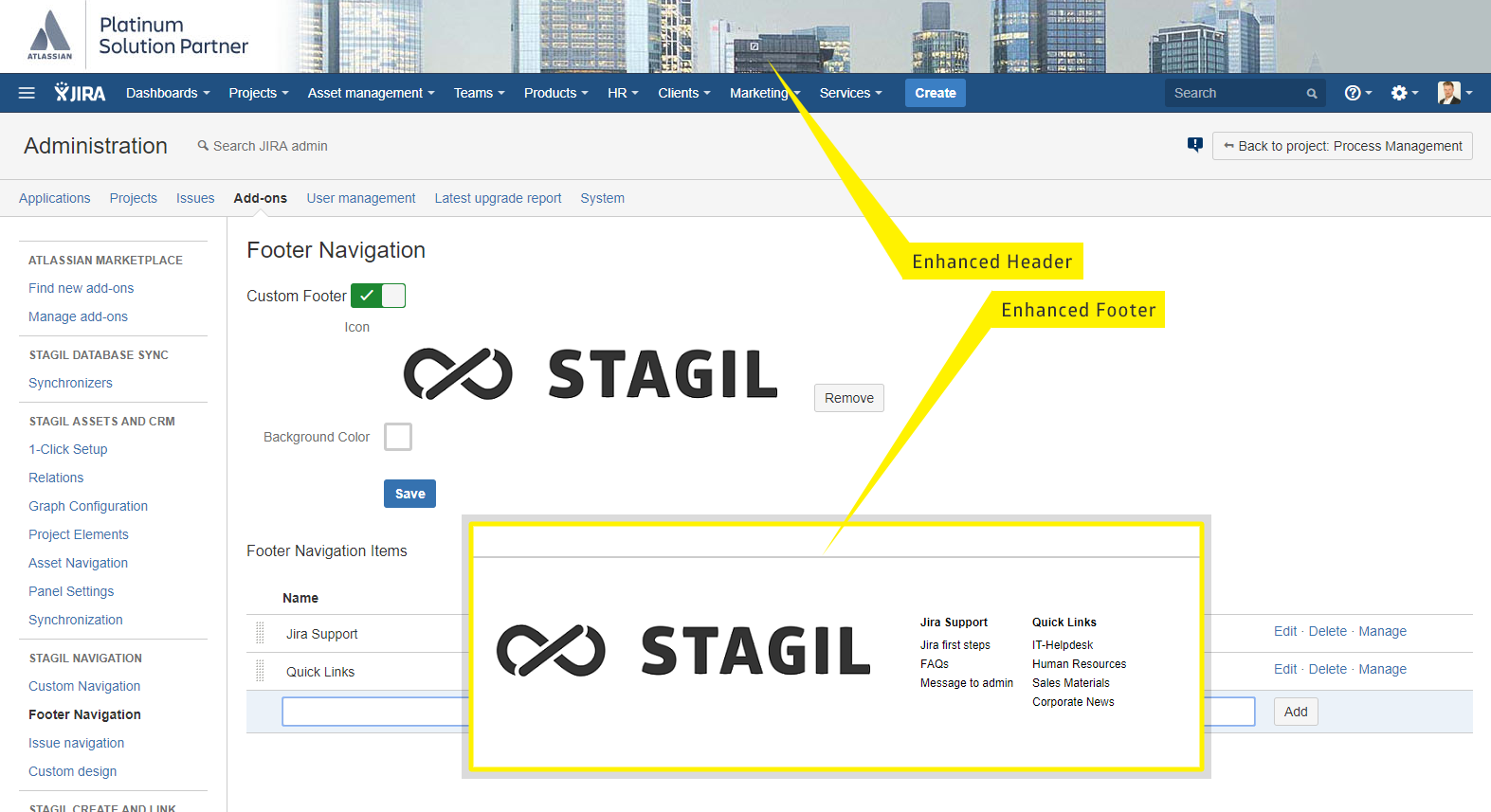Expand the Clients dropdown menu
This screenshot has height=812, width=1491.
coord(684,93)
